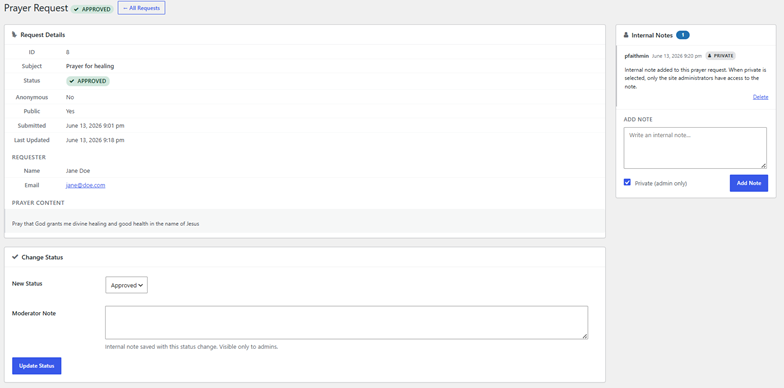Image resolution: width=784 pixels, height=388 pixels.
Task: Click the note author name 'pfaithmin'
Action: (x=636, y=56)
